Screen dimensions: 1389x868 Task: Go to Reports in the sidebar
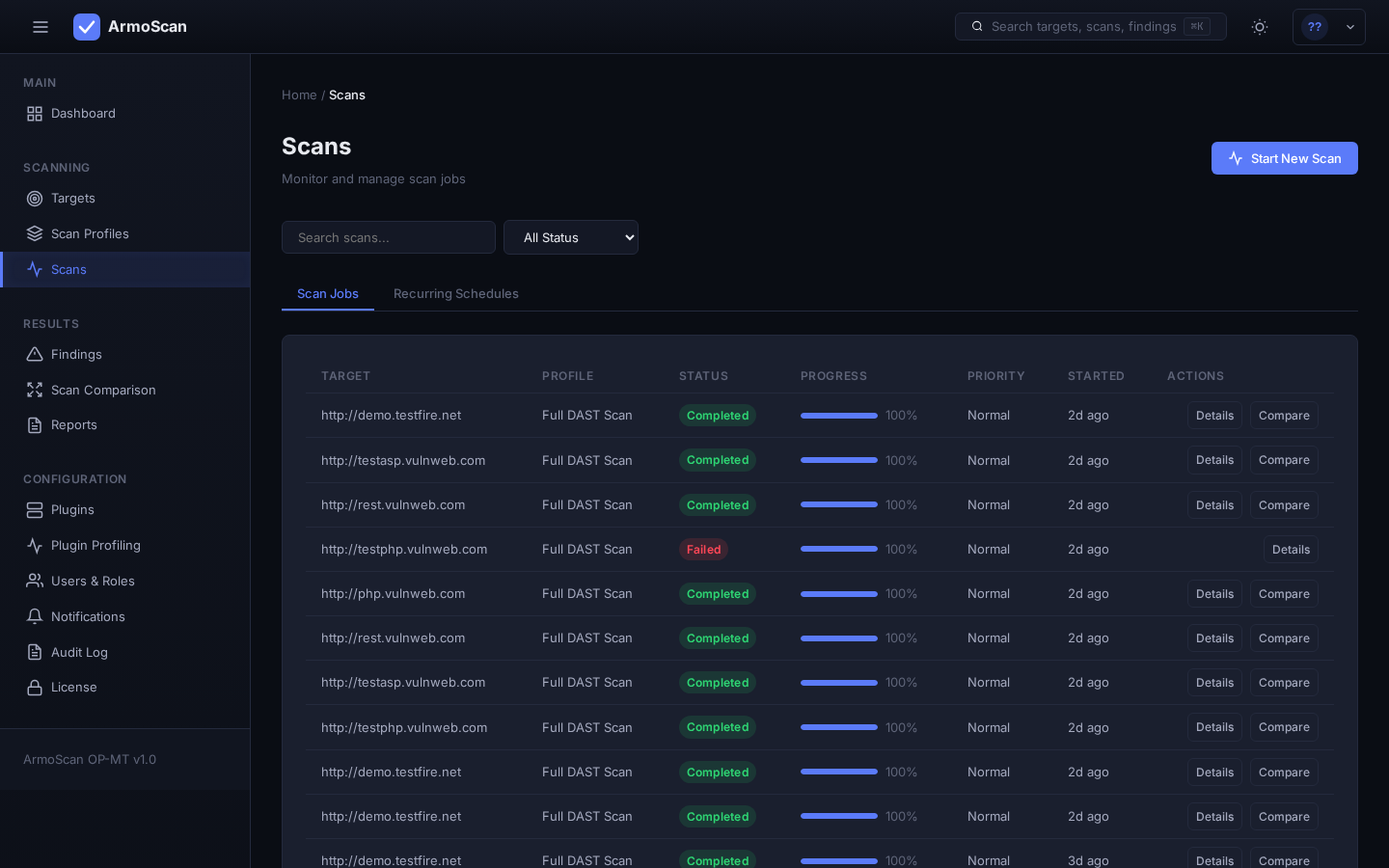pos(125,425)
